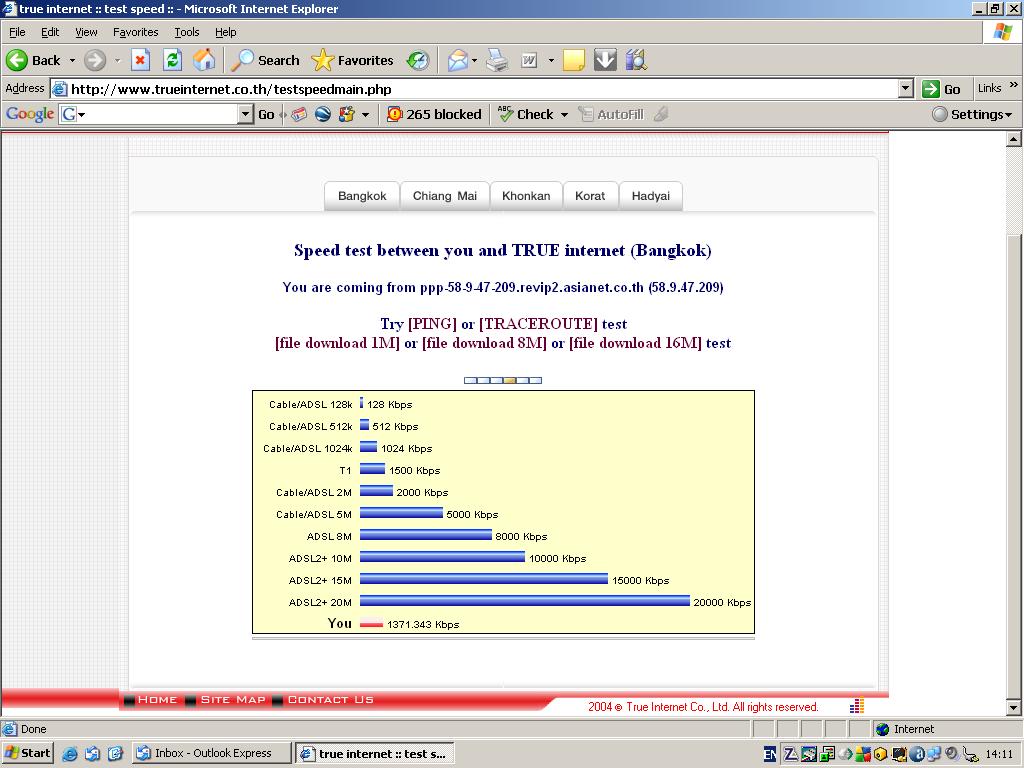The image size is (1024, 768).
Task: Open the Favorites menu in the menu bar
Action: [136, 32]
